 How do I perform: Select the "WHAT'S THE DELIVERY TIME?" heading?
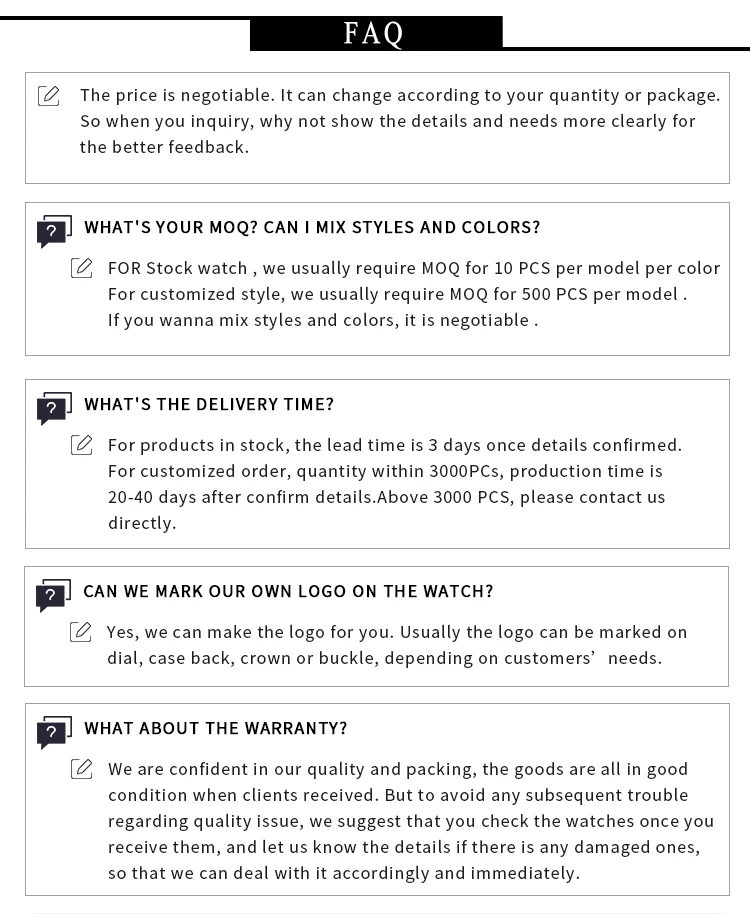pyautogui.click(x=209, y=404)
